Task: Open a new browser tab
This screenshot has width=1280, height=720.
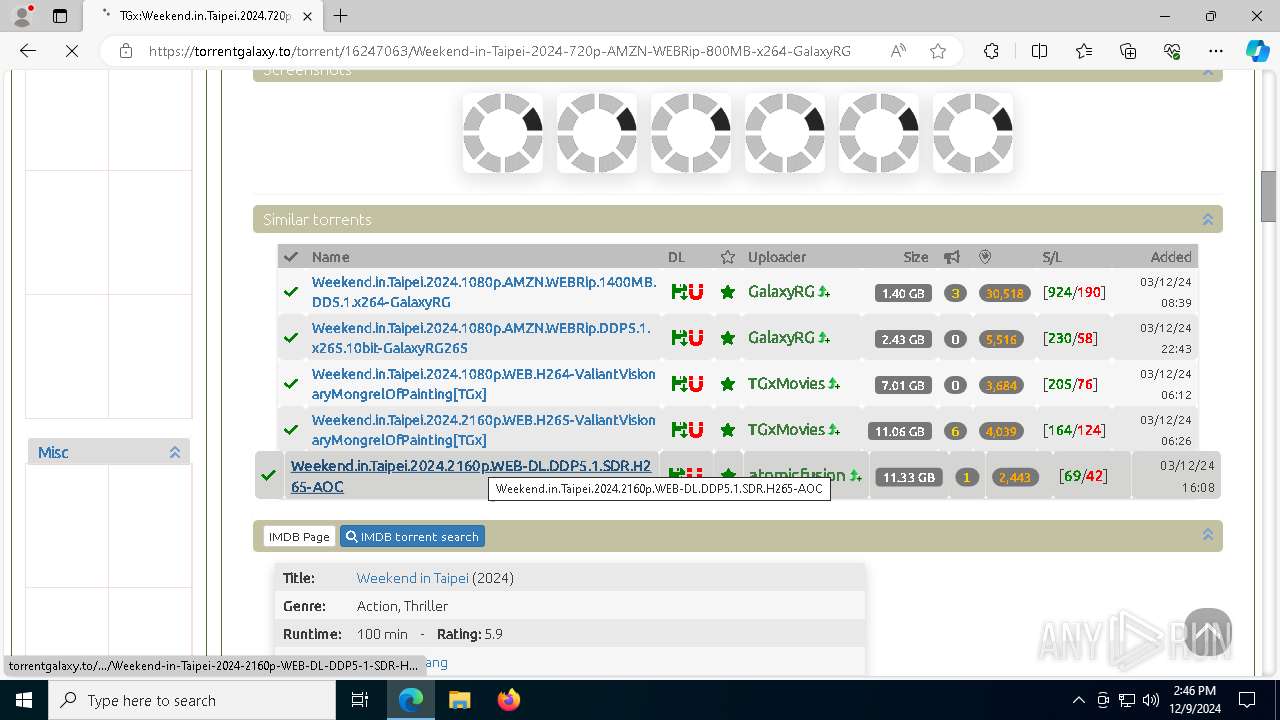Action: pyautogui.click(x=341, y=16)
